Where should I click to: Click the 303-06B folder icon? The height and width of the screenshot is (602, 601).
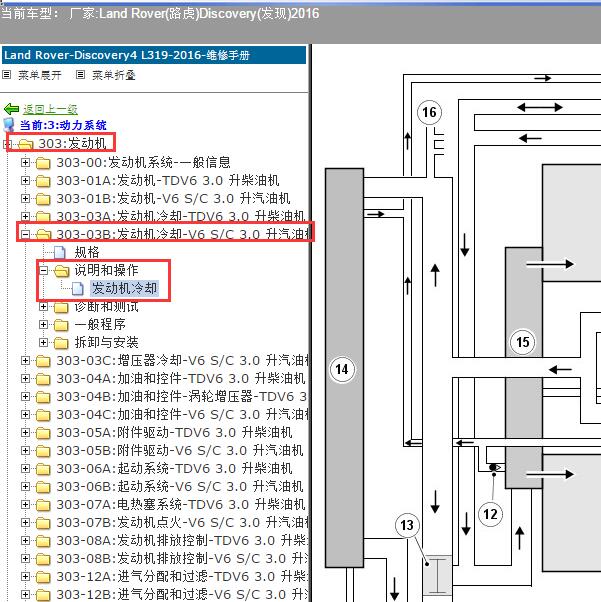point(43,488)
